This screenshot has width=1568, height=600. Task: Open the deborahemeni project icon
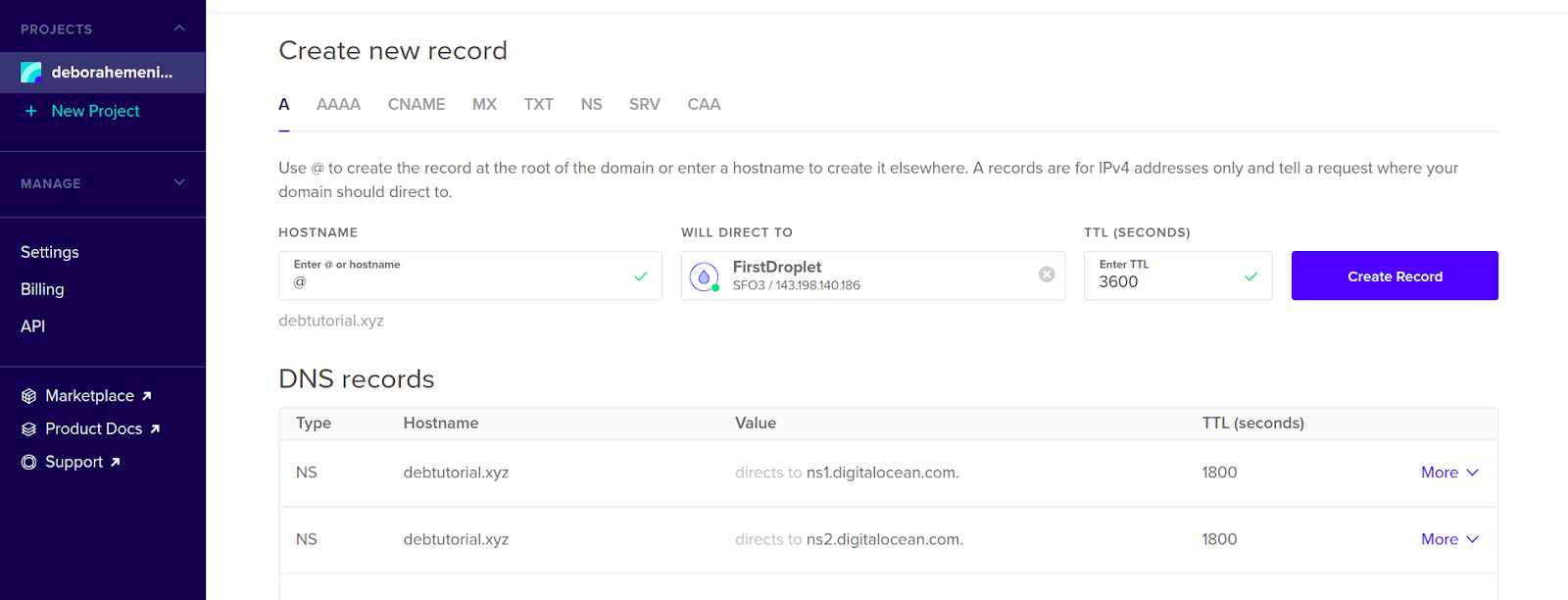click(31, 72)
